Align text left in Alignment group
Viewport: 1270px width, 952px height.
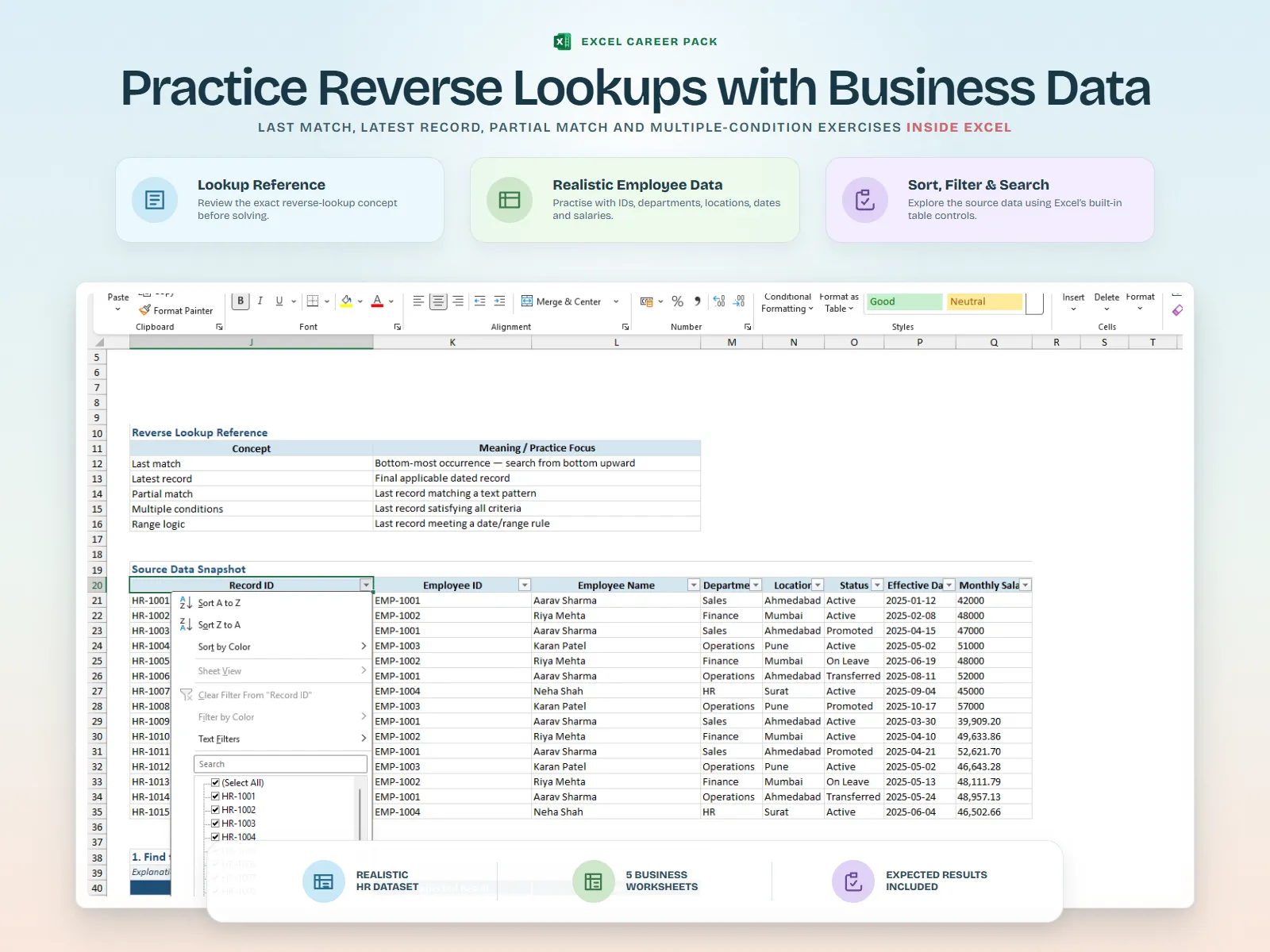(418, 301)
